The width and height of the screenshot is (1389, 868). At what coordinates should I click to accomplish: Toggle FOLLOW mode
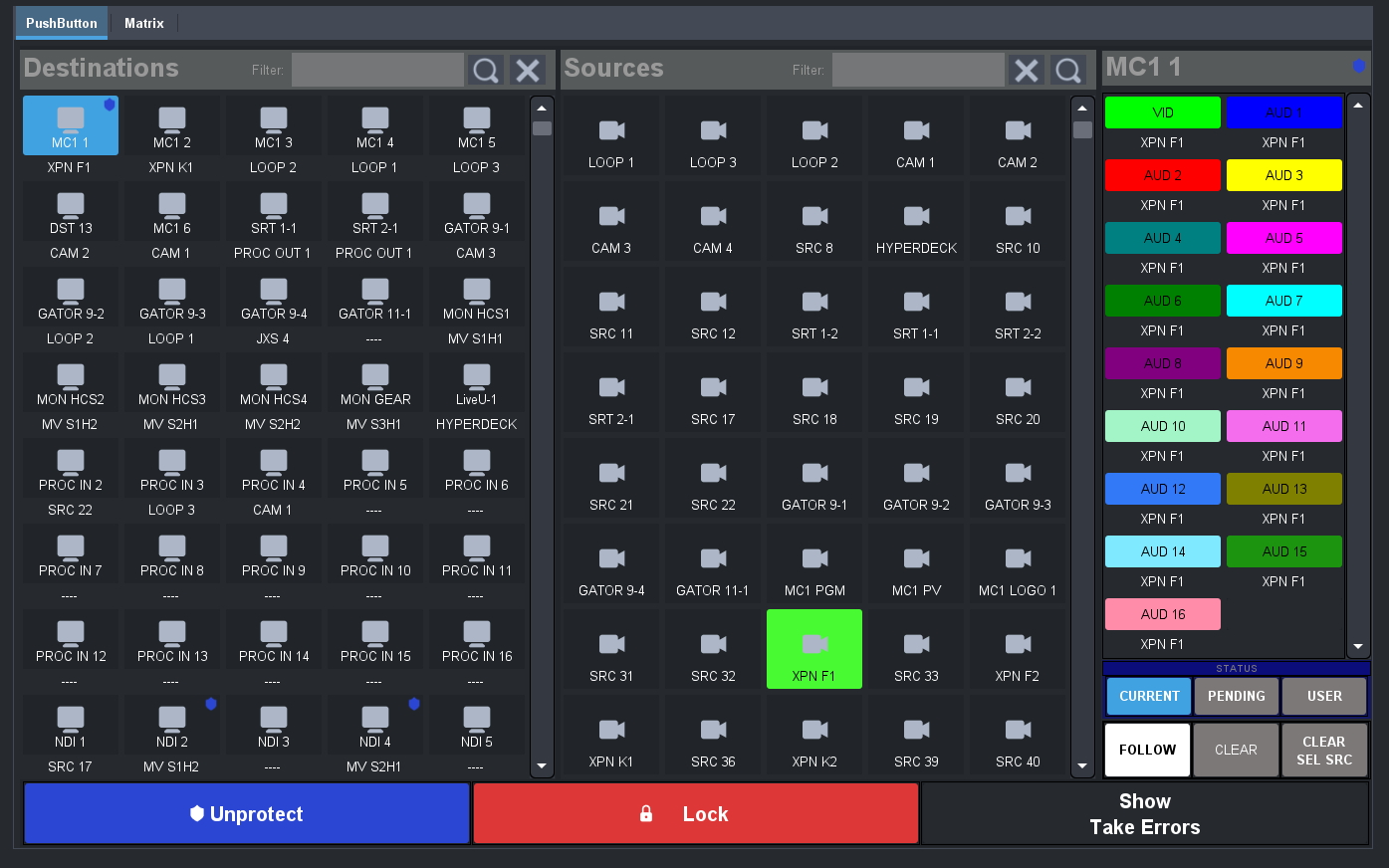click(x=1147, y=751)
